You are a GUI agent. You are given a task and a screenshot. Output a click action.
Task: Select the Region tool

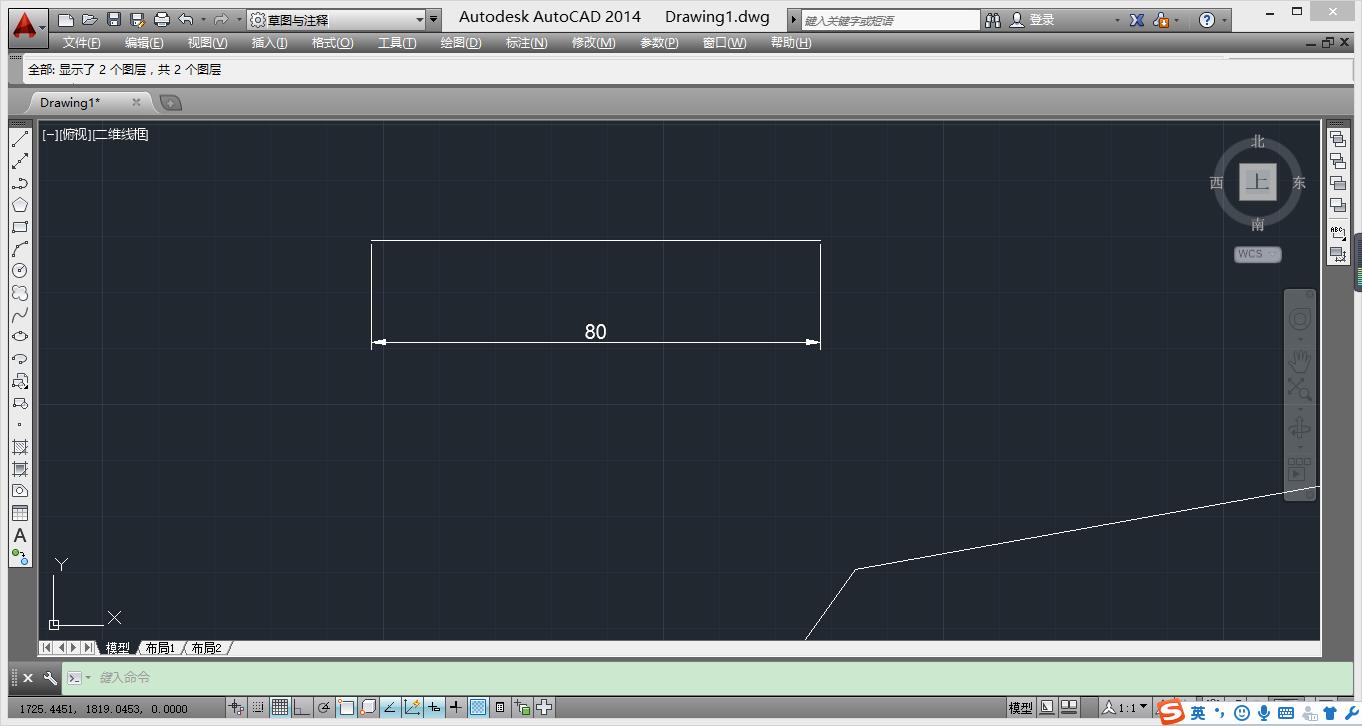tap(20, 491)
